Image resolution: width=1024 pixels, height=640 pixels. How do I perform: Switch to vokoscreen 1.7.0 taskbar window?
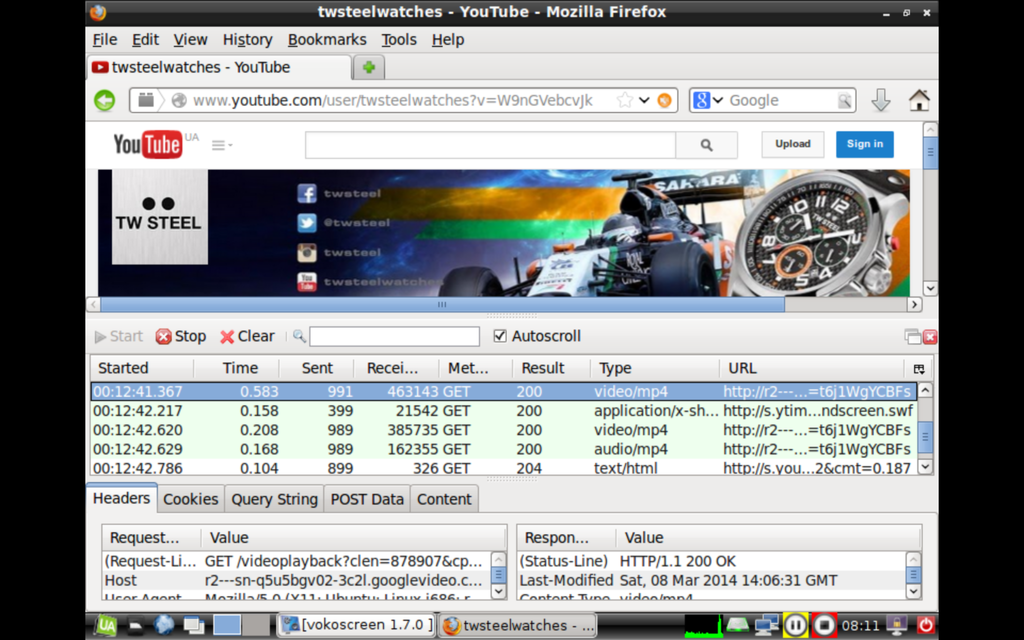tap(357, 626)
